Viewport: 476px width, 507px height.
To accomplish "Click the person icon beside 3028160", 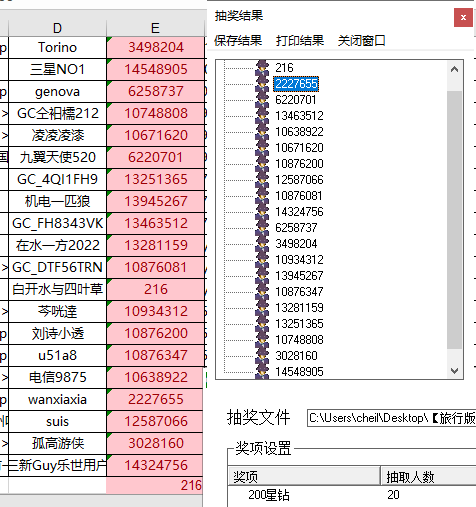I will (262, 356).
